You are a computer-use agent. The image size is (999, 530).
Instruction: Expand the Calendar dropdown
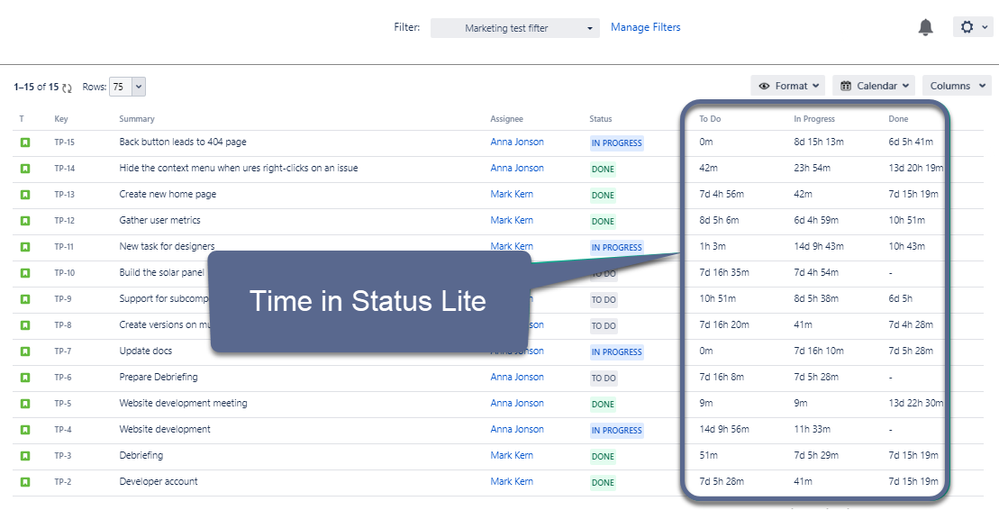873,85
